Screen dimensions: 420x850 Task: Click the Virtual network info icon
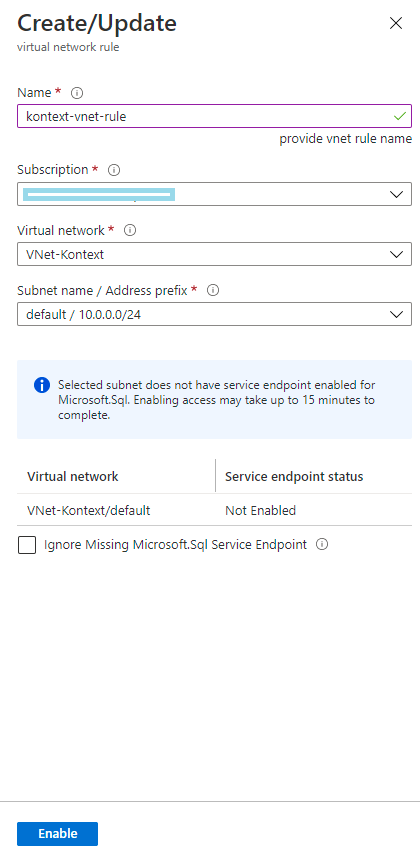[x=130, y=230]
